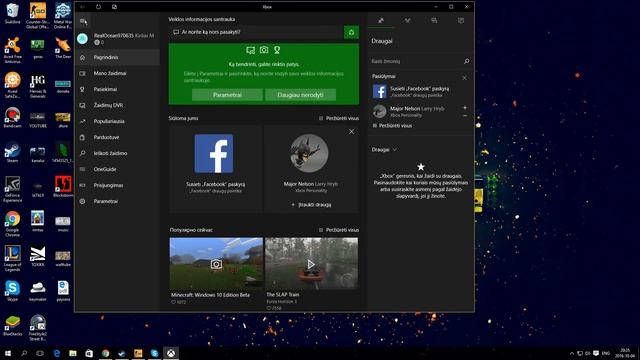Open Google Chrome desktop shortcut
Viewport: 640px width, 360px height.
pyautogui.click(x=12, y=224)
